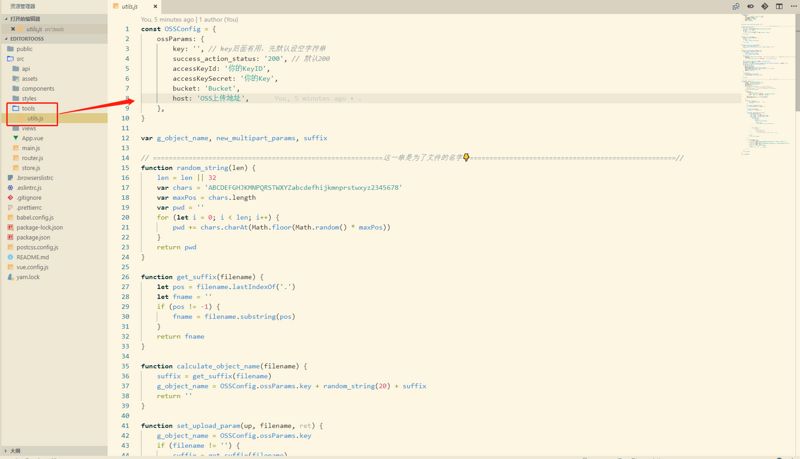Click the info icon beside README.md
The height and width of the screenshot is (459, 800).
click(10, 258)
